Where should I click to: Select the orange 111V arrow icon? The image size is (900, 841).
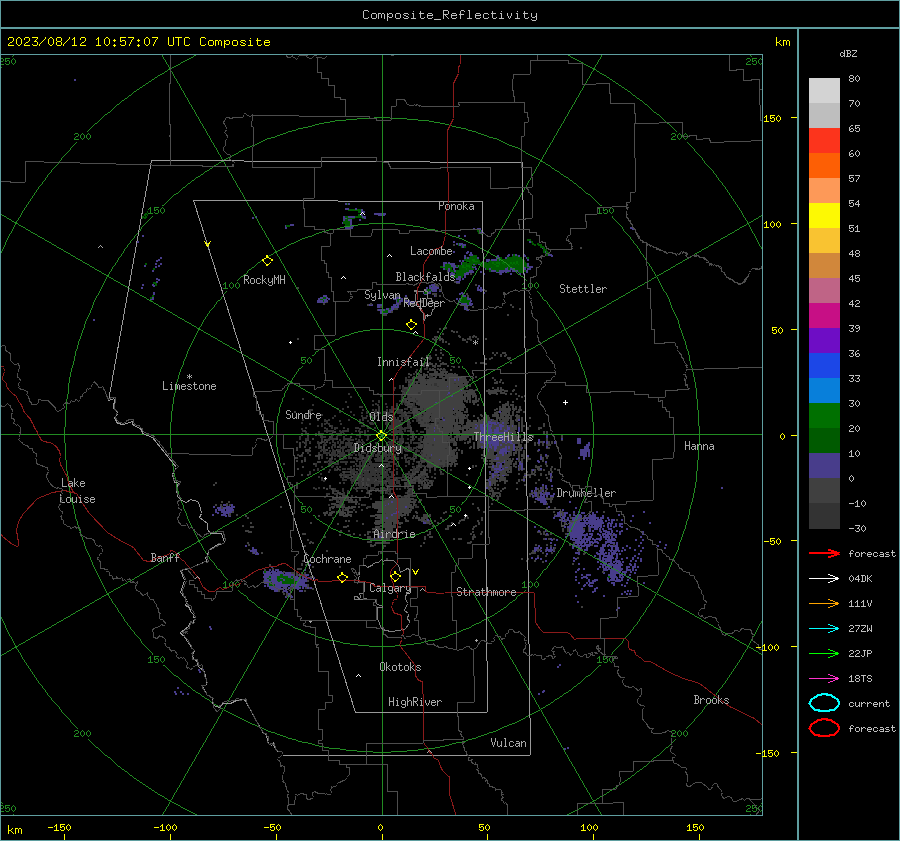824,603
